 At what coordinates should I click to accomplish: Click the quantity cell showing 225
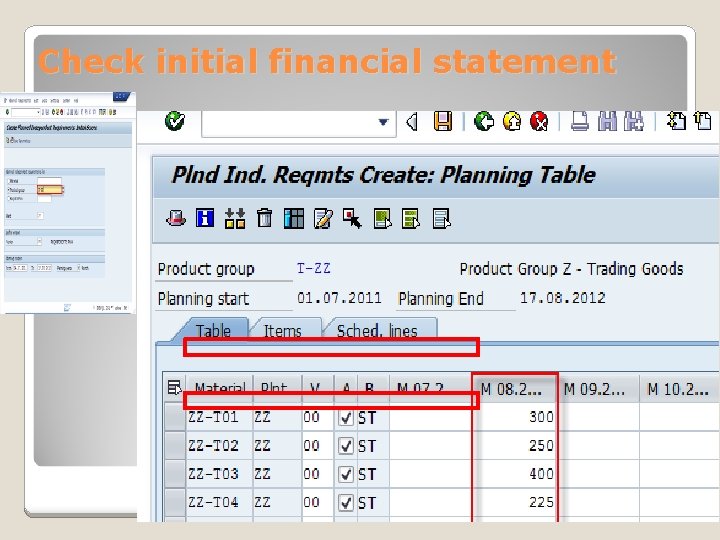(x=515, y=502)
